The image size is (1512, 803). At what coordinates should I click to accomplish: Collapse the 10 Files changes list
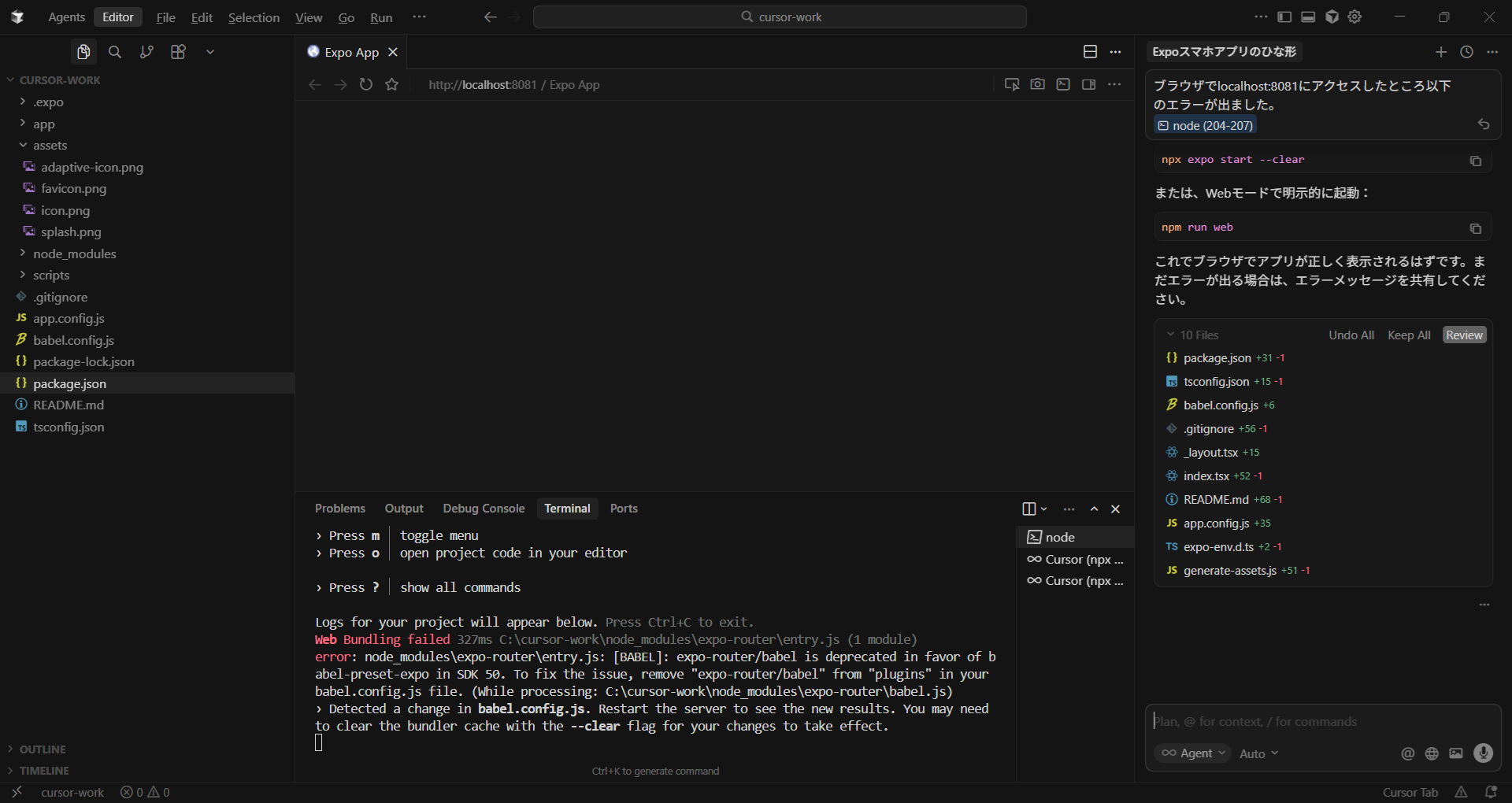1171,335
